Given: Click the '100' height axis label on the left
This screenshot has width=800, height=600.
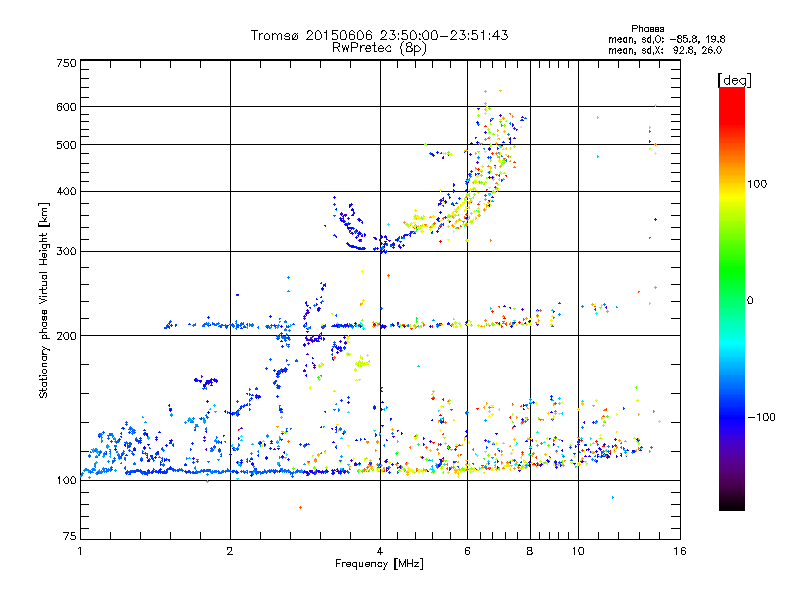Looking at the screenshot, I should [66, 480].
